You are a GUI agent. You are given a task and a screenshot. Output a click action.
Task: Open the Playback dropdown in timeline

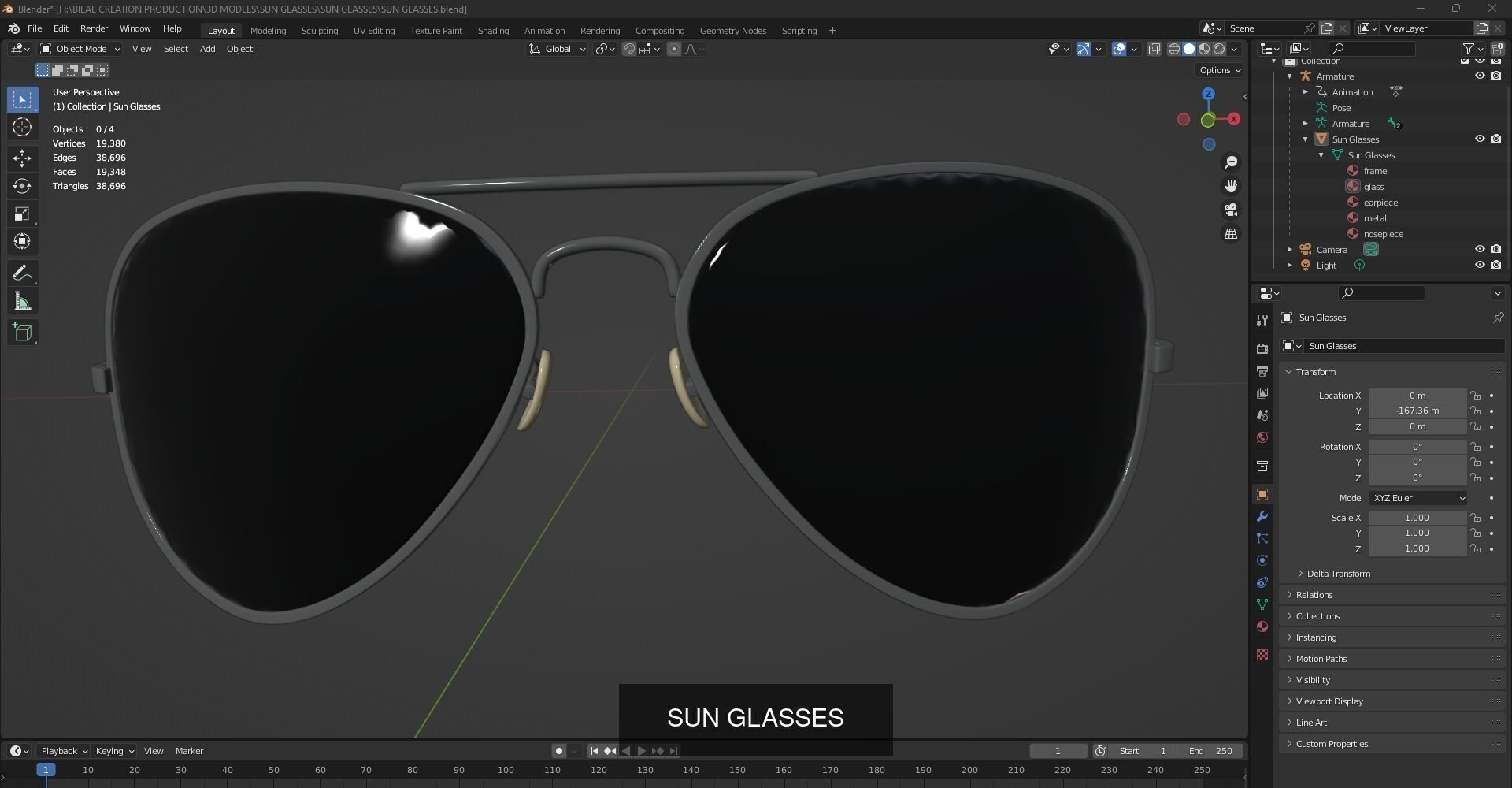[x=64, y=751]
